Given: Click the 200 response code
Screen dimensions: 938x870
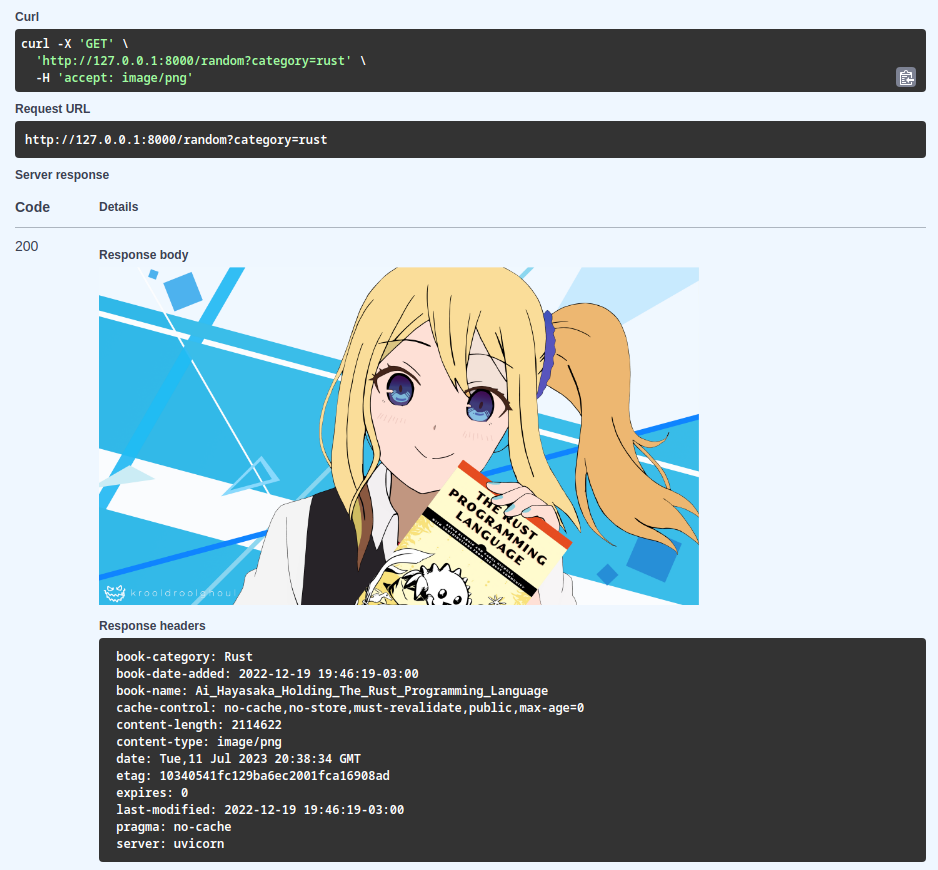Looking at the screenshot, I should click(26, 247).
